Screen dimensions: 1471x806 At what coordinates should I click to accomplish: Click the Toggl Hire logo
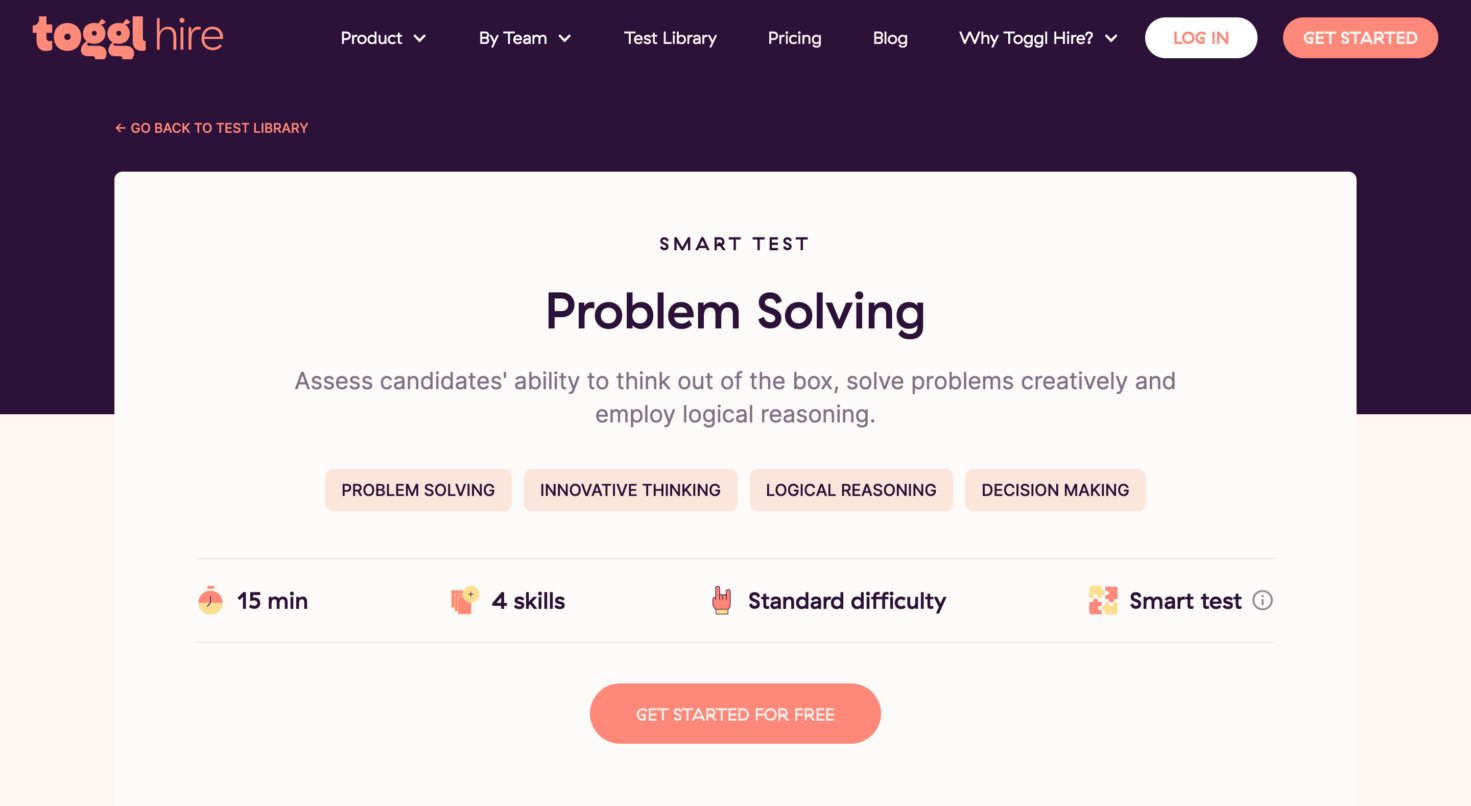pyautogui.click(x=128, y=37)
